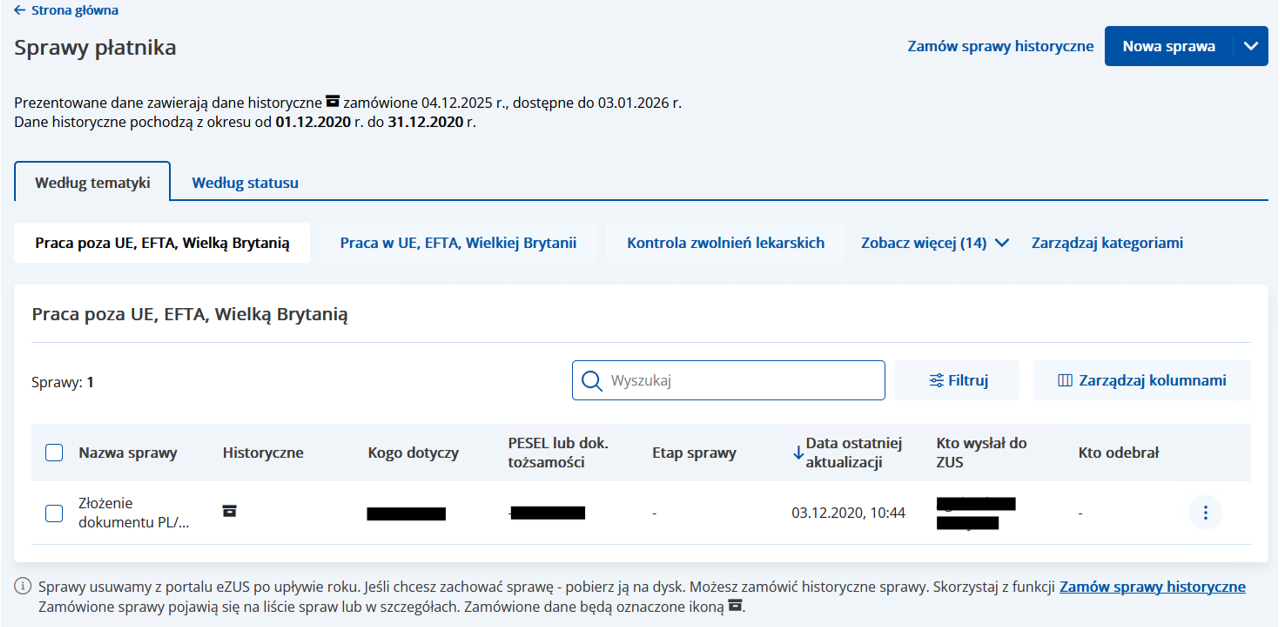Click the archive icon near zamówione 04.12.2025
Screen dimensions: 1280x627
(x=331, y=101)
